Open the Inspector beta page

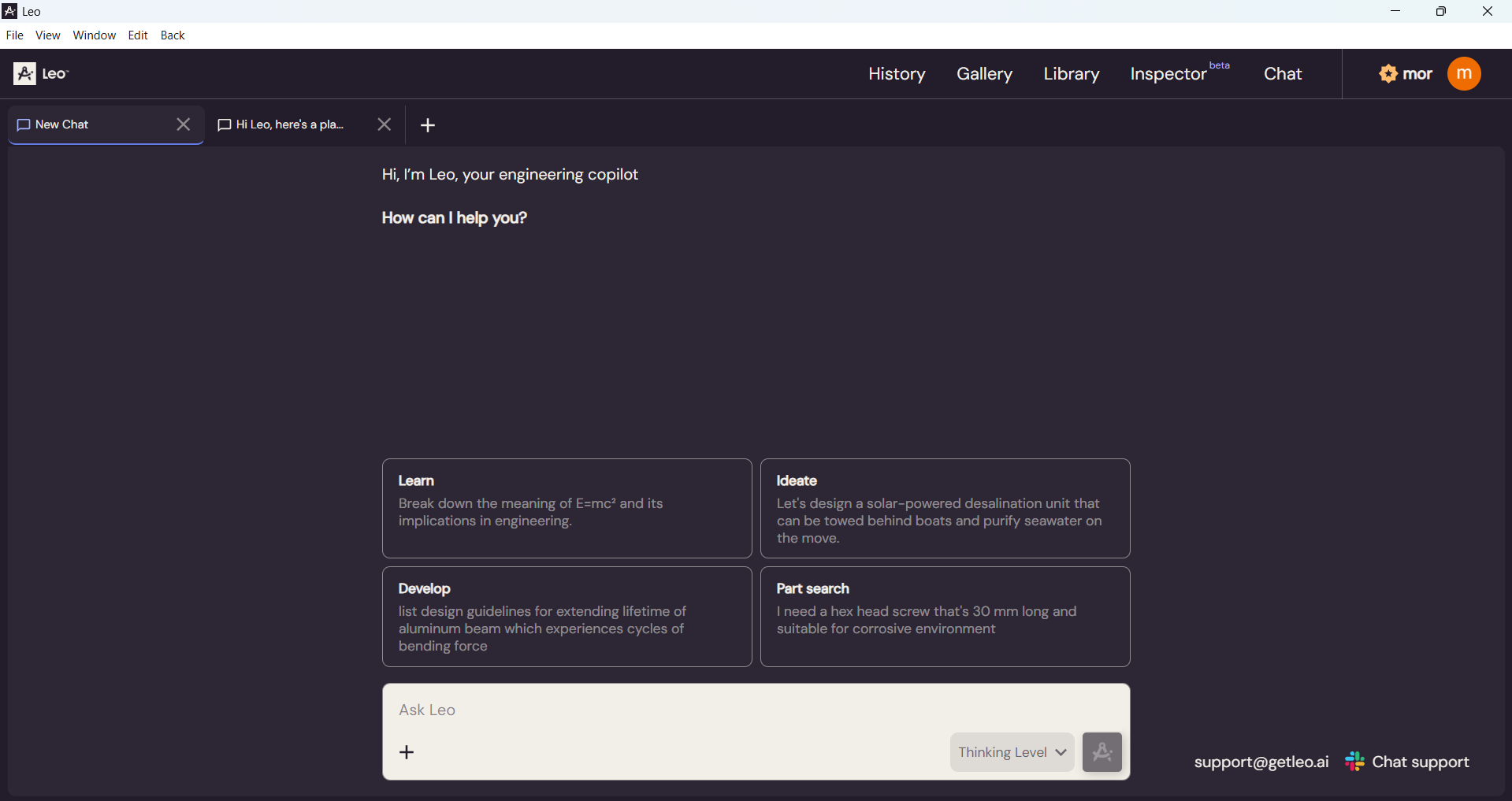click(x=1180, y=73)
